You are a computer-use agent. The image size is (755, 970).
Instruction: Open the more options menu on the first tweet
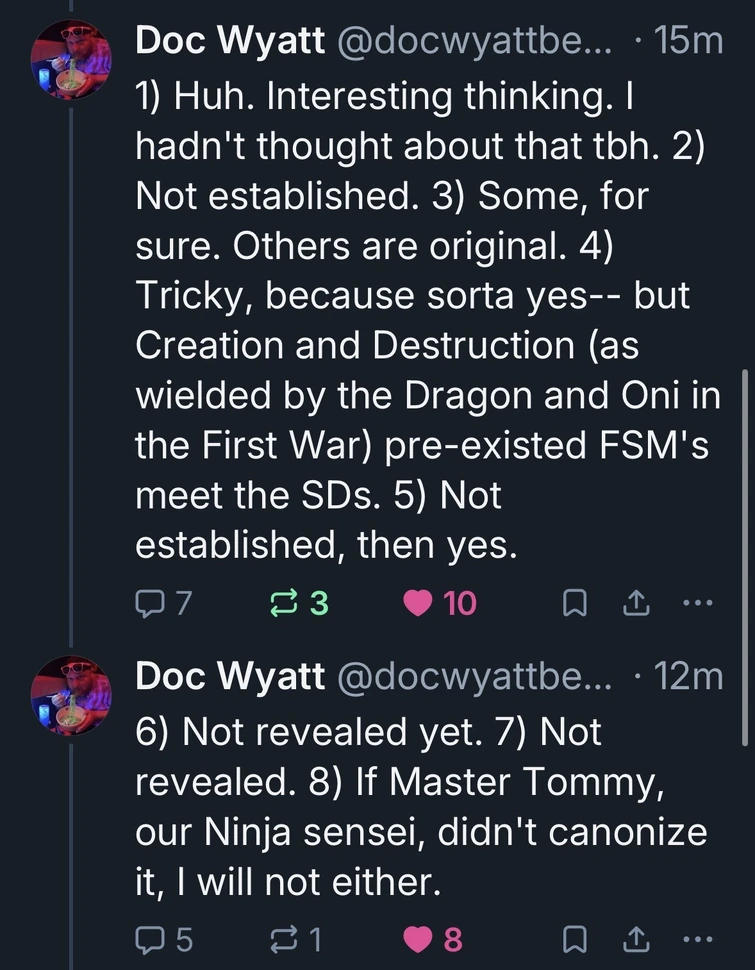pyautogui.click(x=699, y=602)
